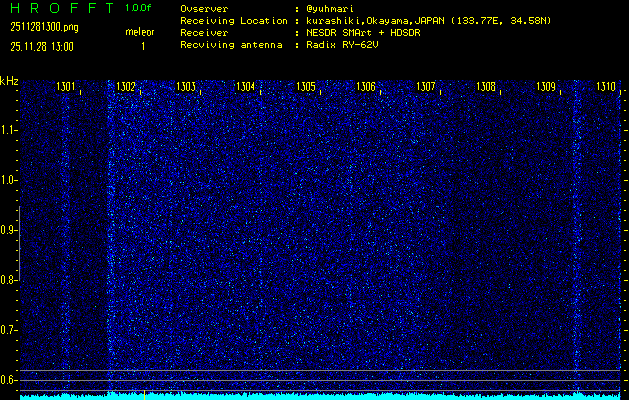
Task: Click the 0.9 kHz axis label
Action: click(x=9, y=230)
